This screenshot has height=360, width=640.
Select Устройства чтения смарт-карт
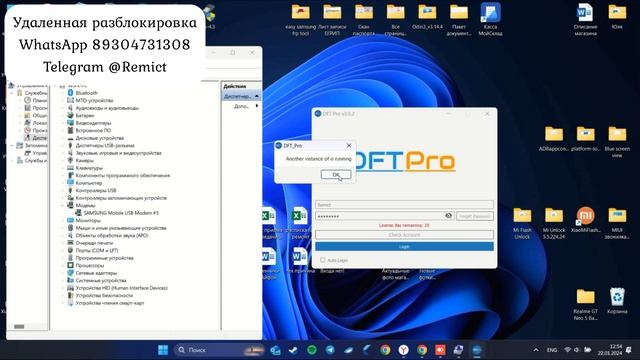(110, 303)
